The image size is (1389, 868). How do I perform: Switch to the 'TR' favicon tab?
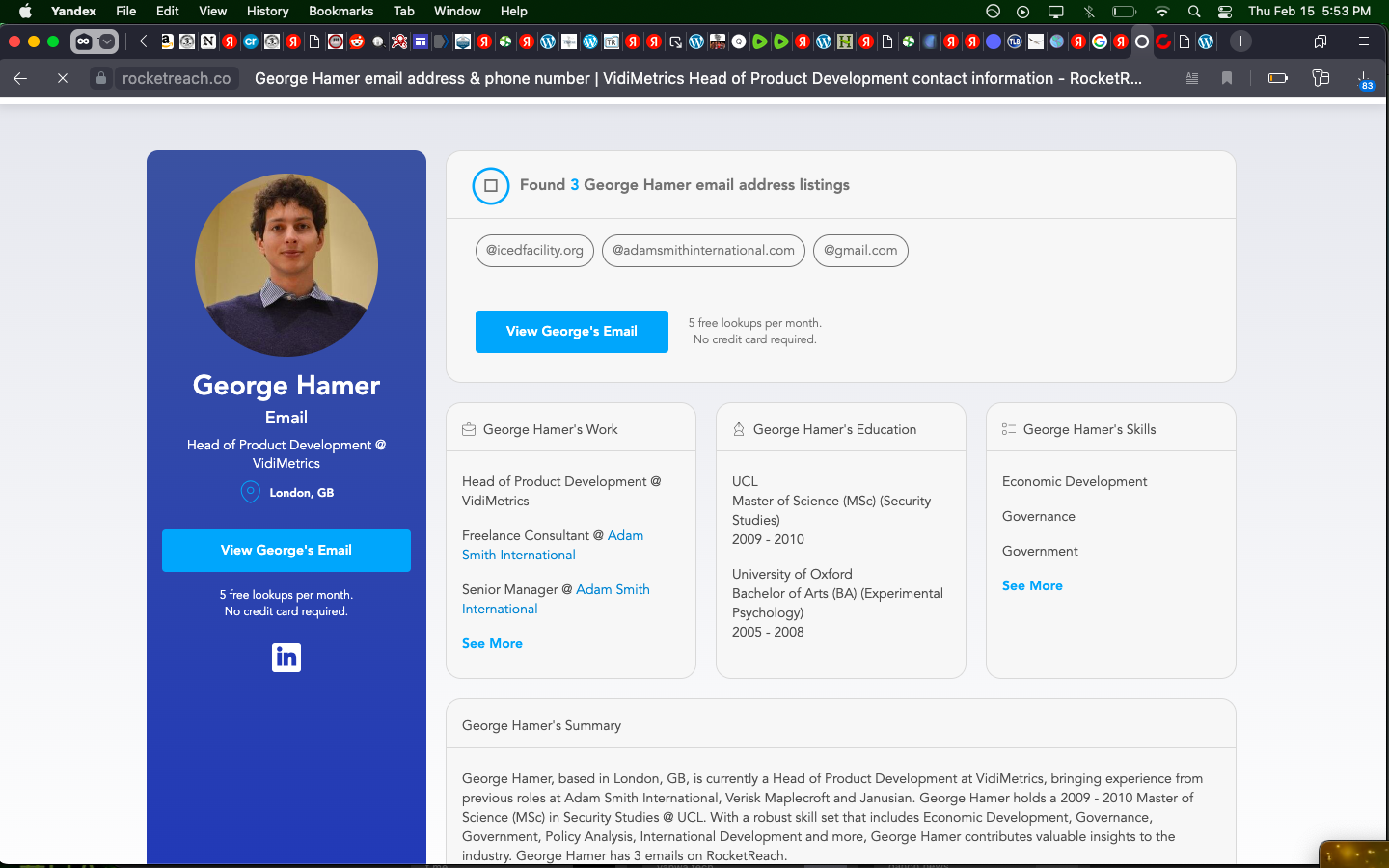(612, 41)
